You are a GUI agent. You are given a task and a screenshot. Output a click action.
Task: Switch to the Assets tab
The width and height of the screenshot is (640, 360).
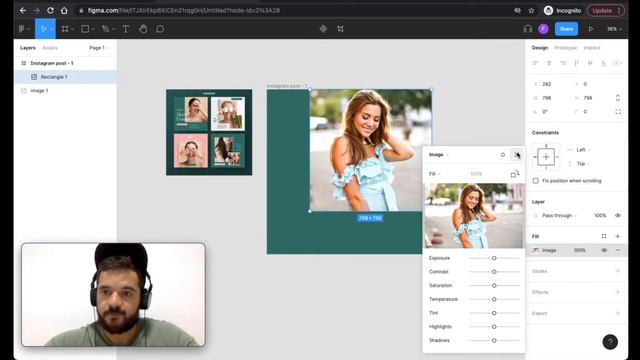(x=50, y=48)
